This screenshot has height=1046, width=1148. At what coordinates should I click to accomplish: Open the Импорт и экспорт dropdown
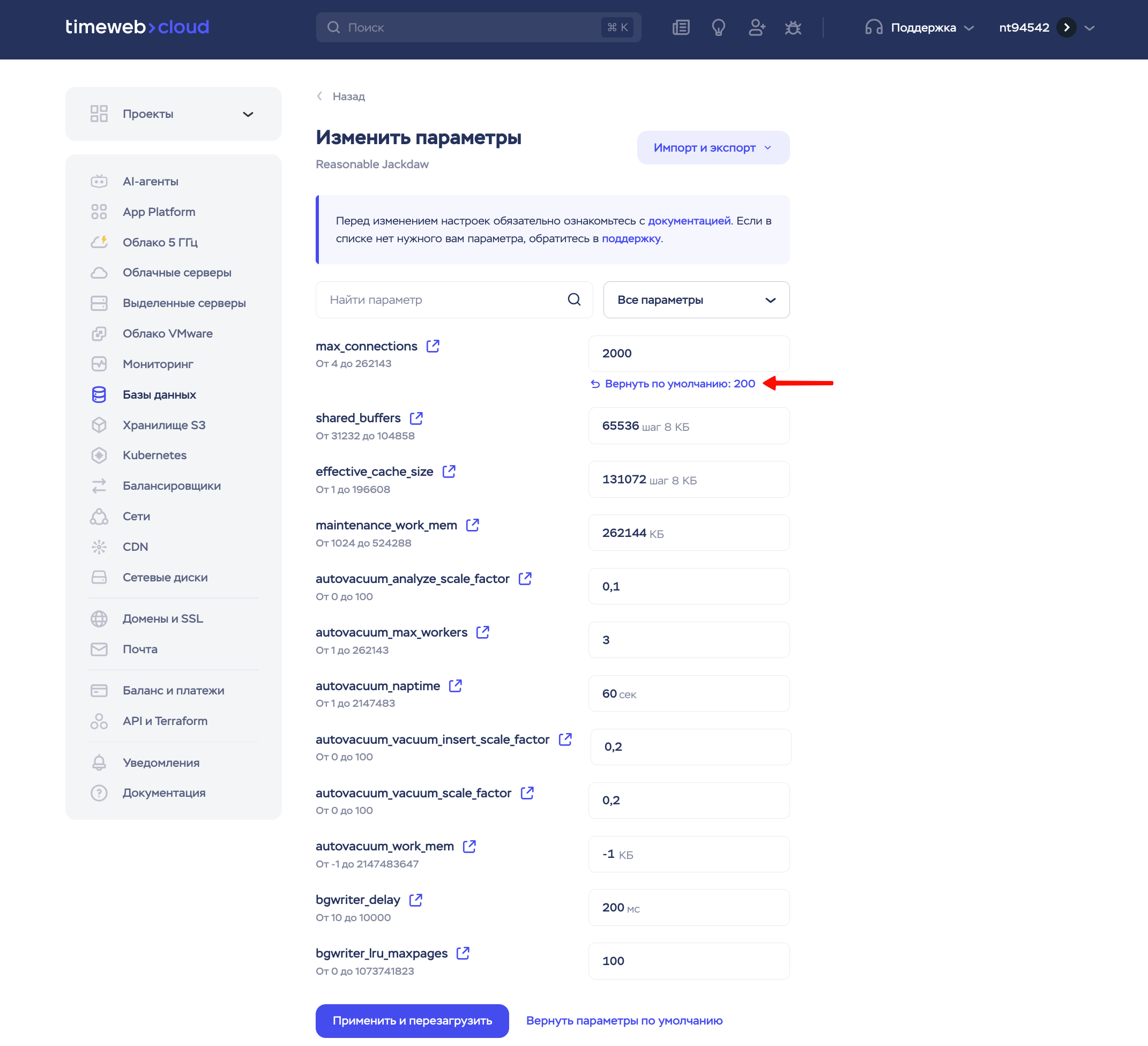[713, 147]
